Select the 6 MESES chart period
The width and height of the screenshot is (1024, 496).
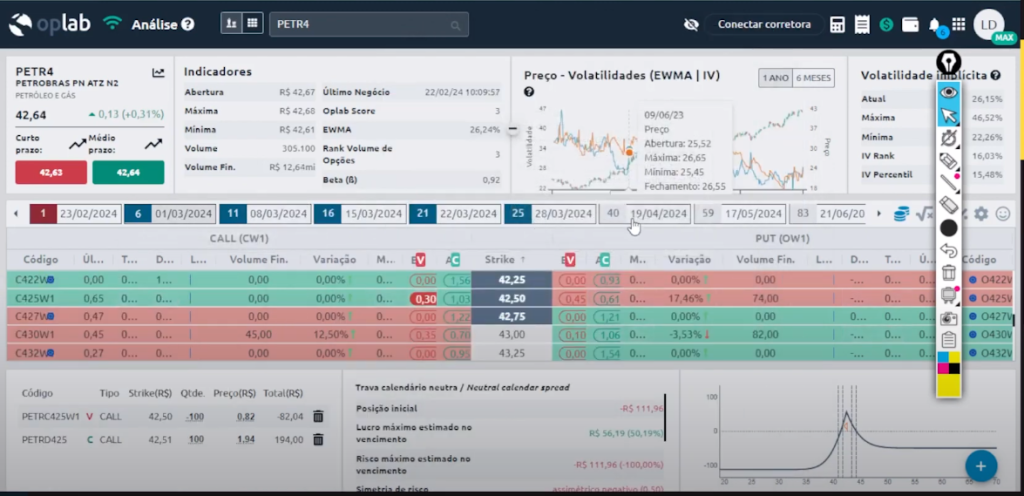pyautogui.click(x=814, y=78)
